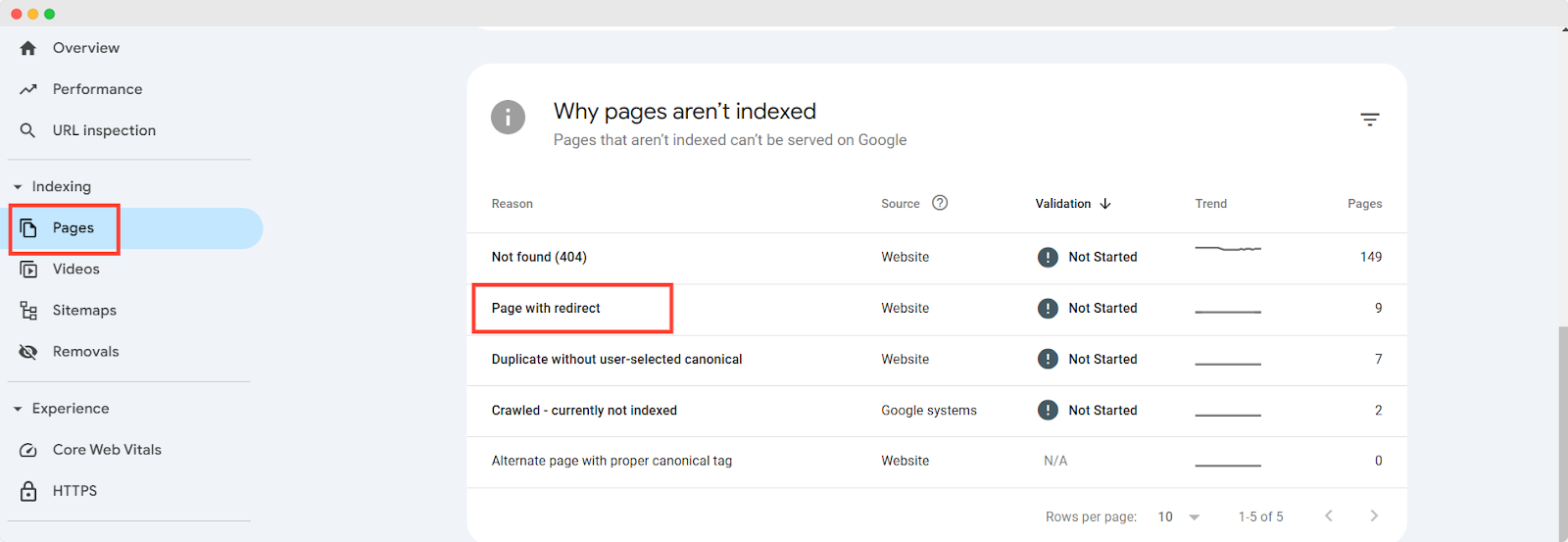Click warning icon in Page with redirect row
The image size is (1568, 542).
tap(1048, 308)
